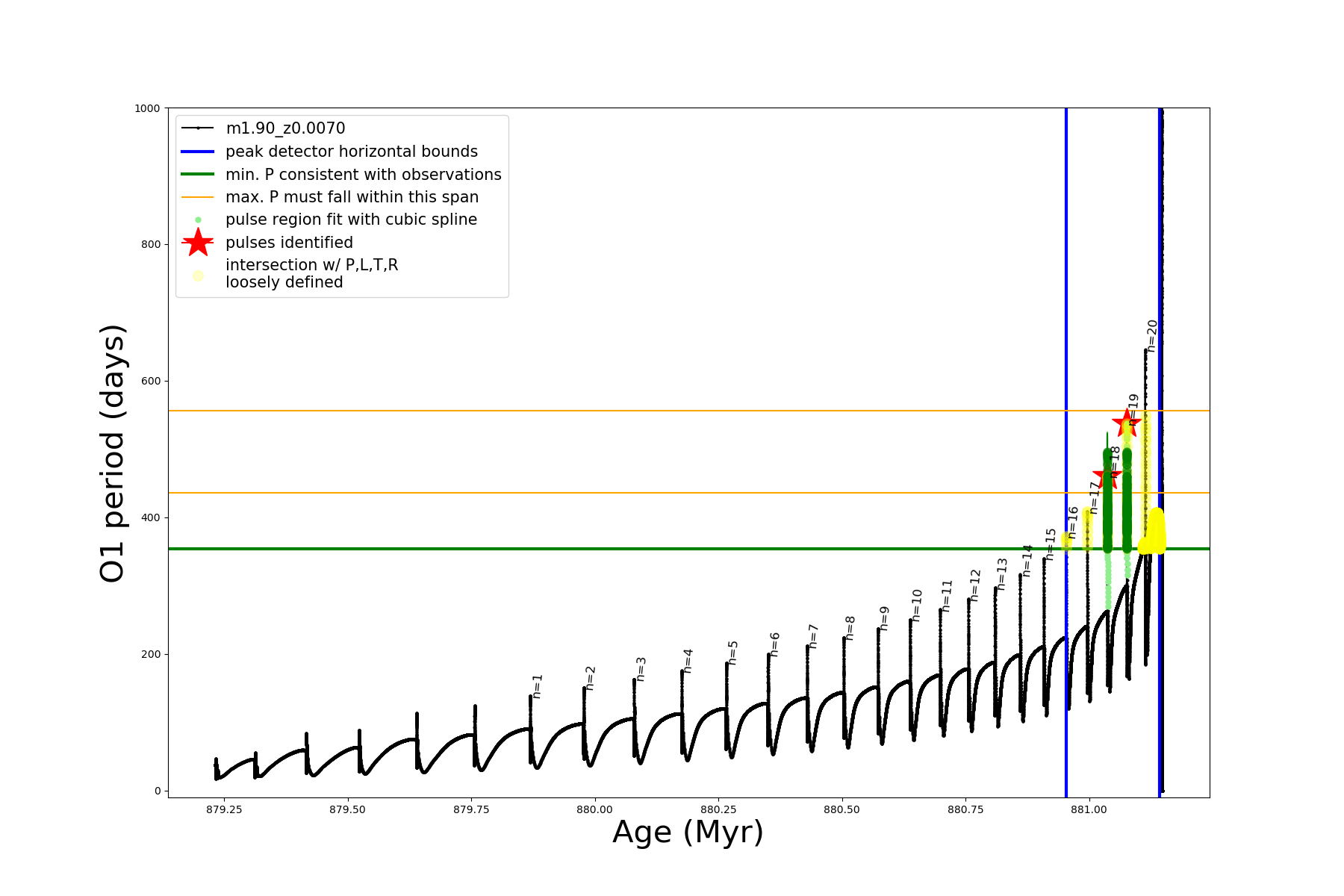Click 'min. P consistent with observations' legend text
Screen dimensions: 1344x896
[363, 175]
